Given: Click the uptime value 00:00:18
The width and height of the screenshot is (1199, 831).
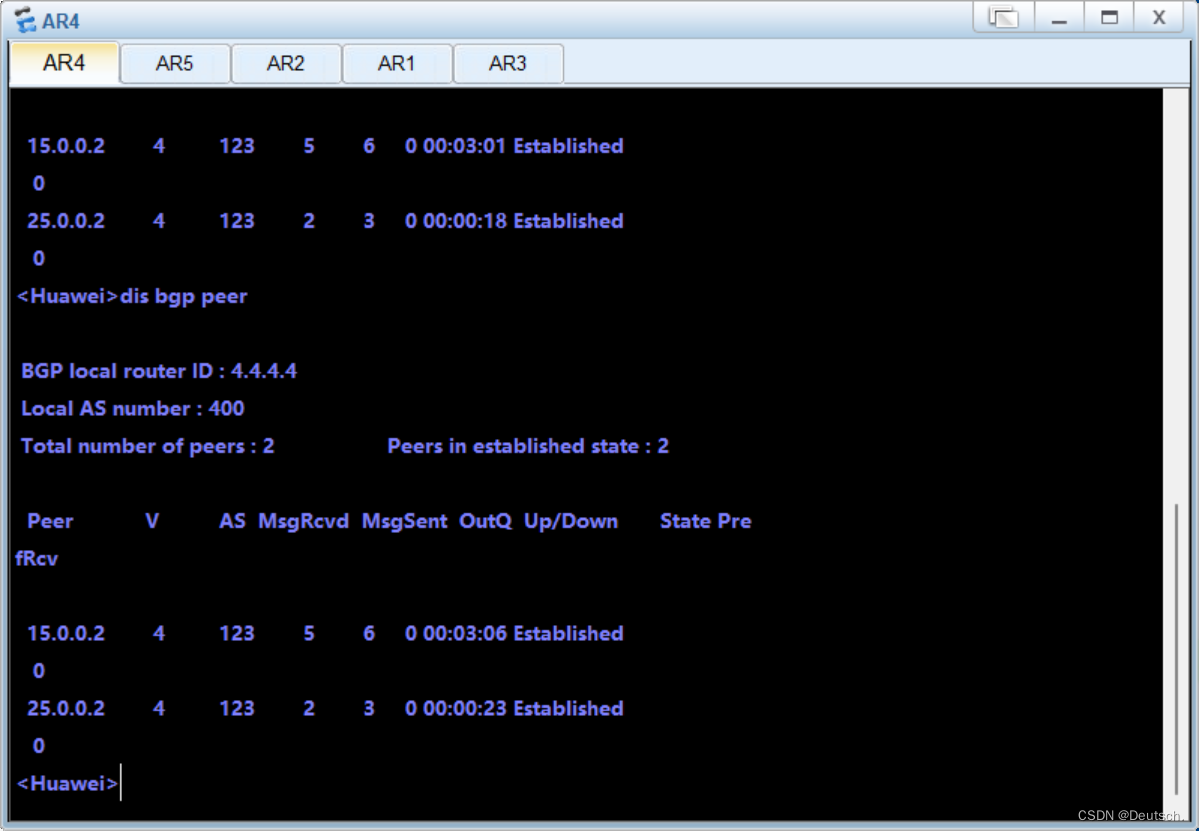Looking at the screenshot, I should tap(465, 221).
